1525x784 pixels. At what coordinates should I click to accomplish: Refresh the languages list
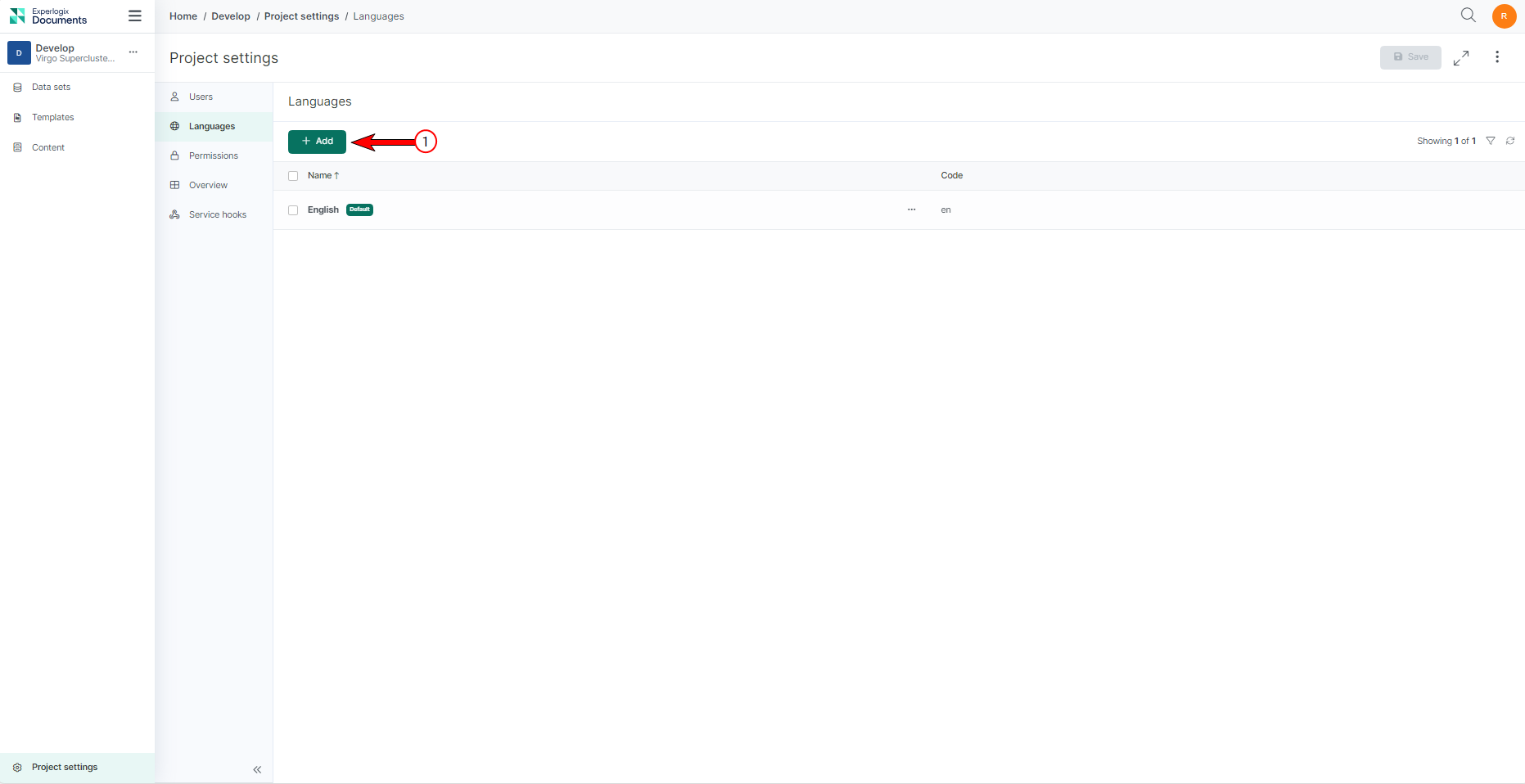(x=1510, y=141)
